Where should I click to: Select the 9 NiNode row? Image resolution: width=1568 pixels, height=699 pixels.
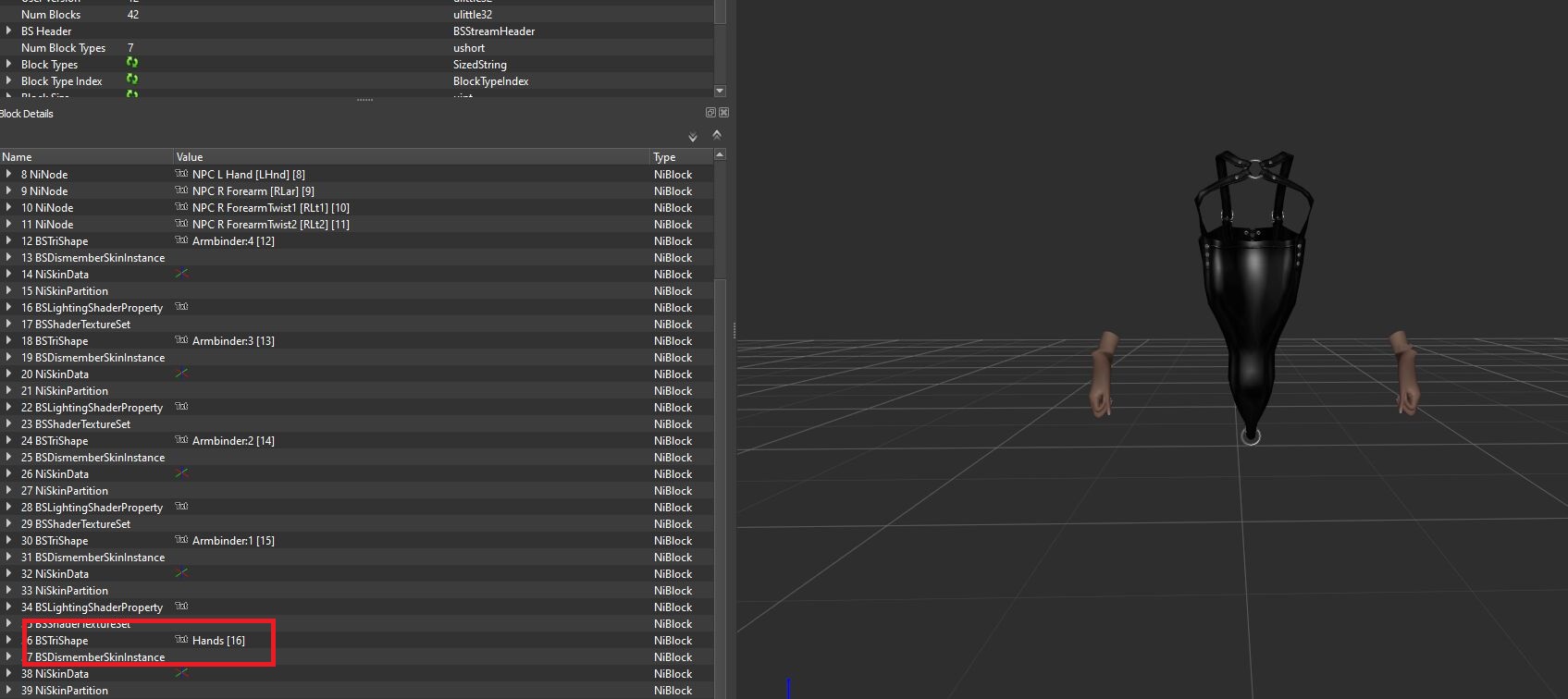tap(356, 190)
